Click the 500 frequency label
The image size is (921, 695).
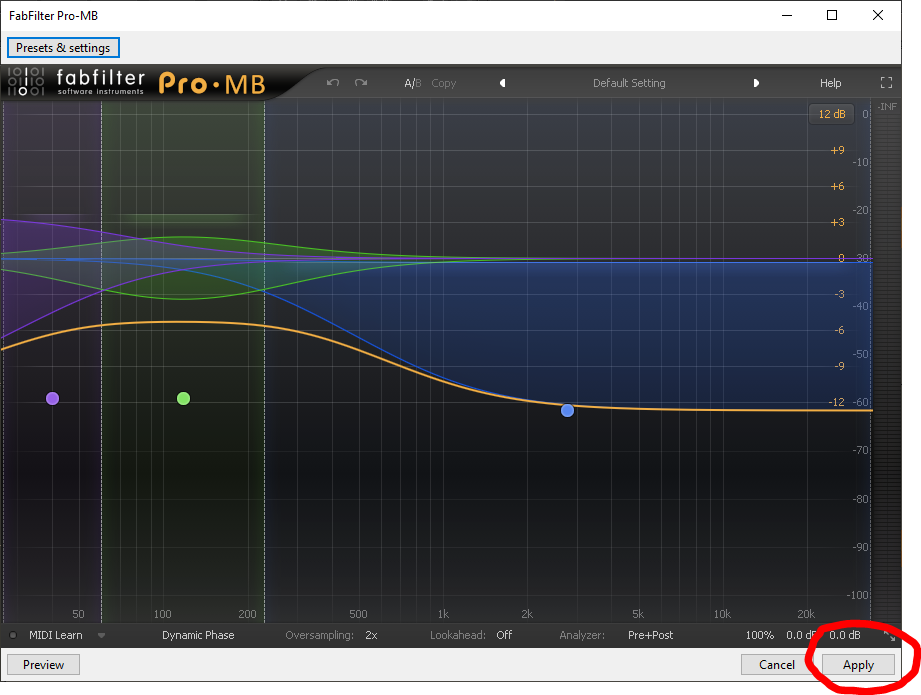(x=358, y=614)
